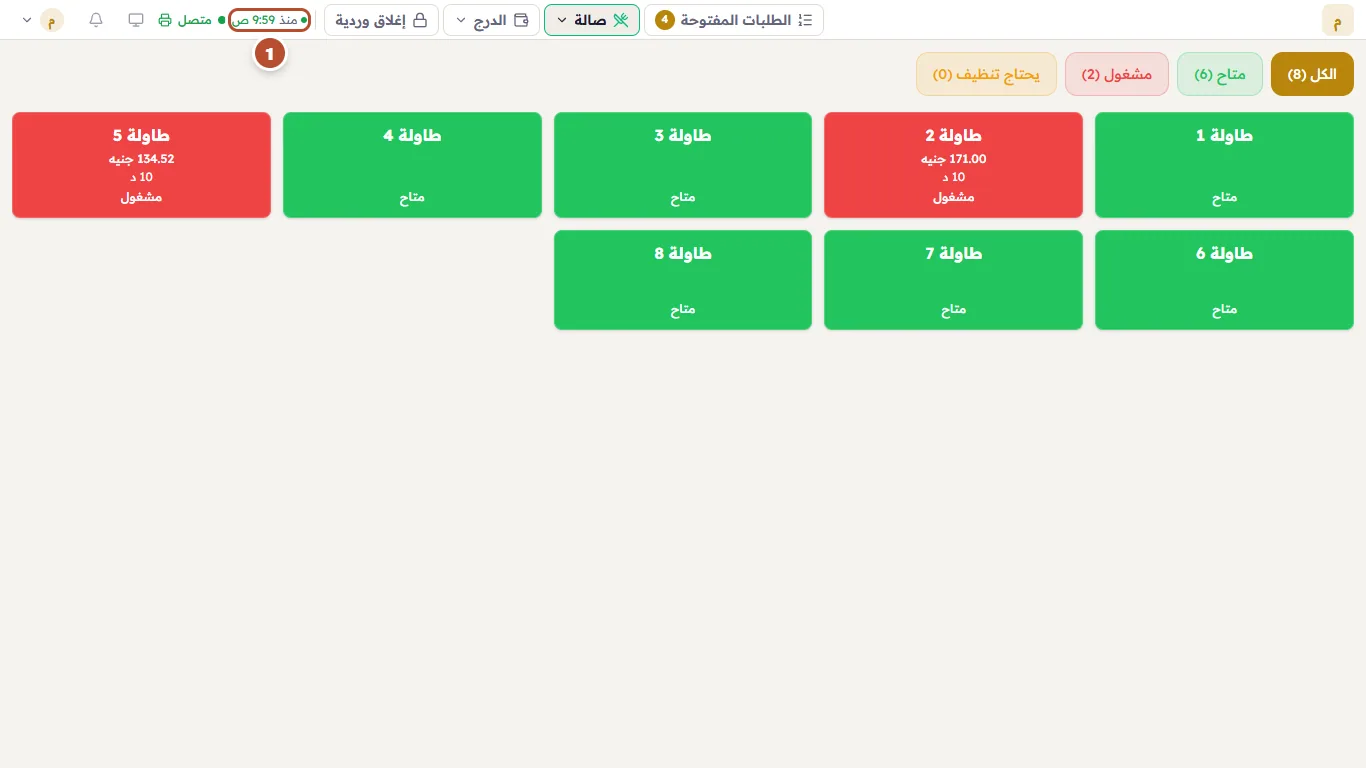Expand the الدرج drawer dropdown
The height and width of the screenshot is (768, 1366).
click(x=491, y=20)
